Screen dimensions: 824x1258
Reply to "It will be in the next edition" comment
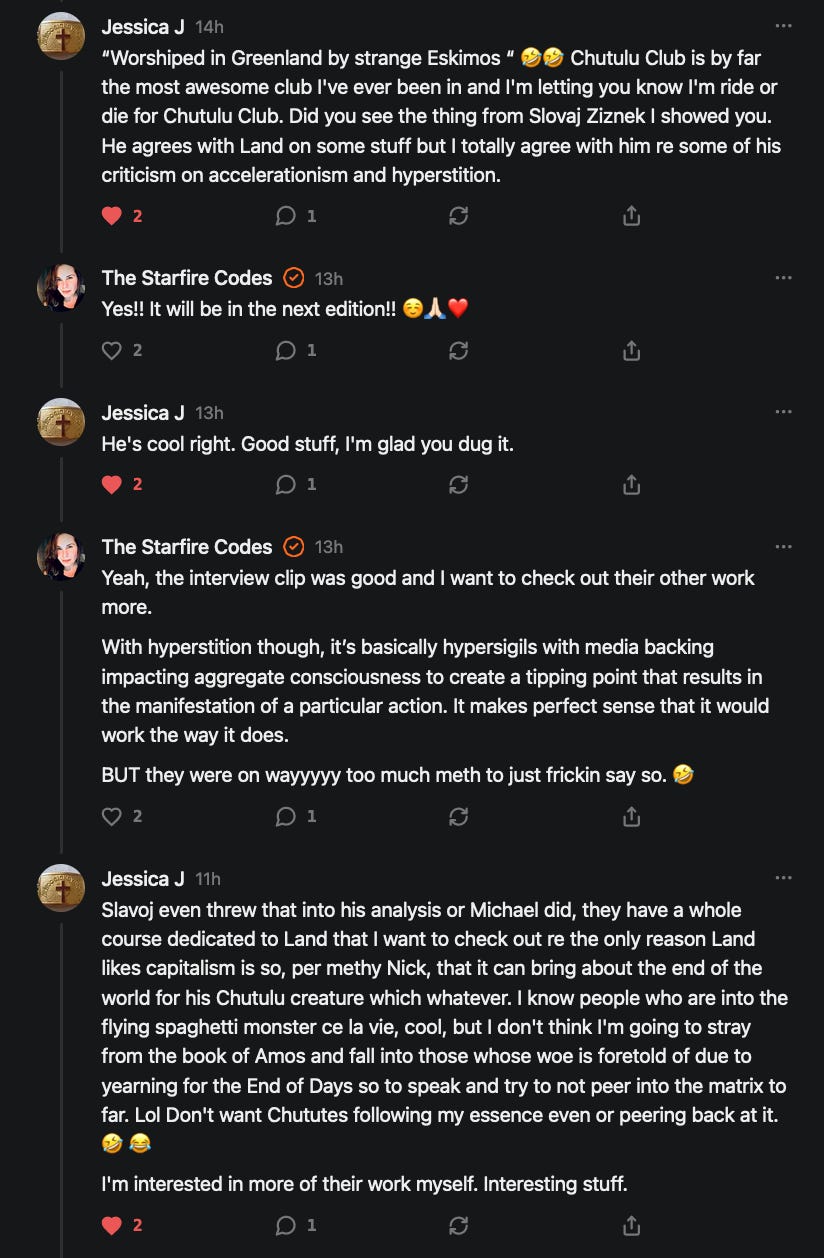click(286, 351)
